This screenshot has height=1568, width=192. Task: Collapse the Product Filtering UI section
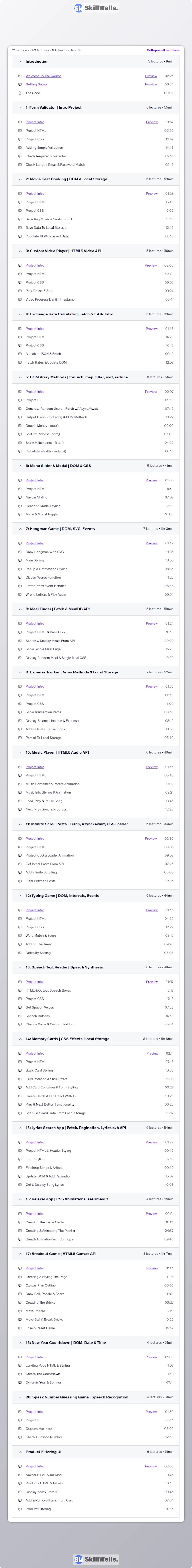(x=20, y=1452)
